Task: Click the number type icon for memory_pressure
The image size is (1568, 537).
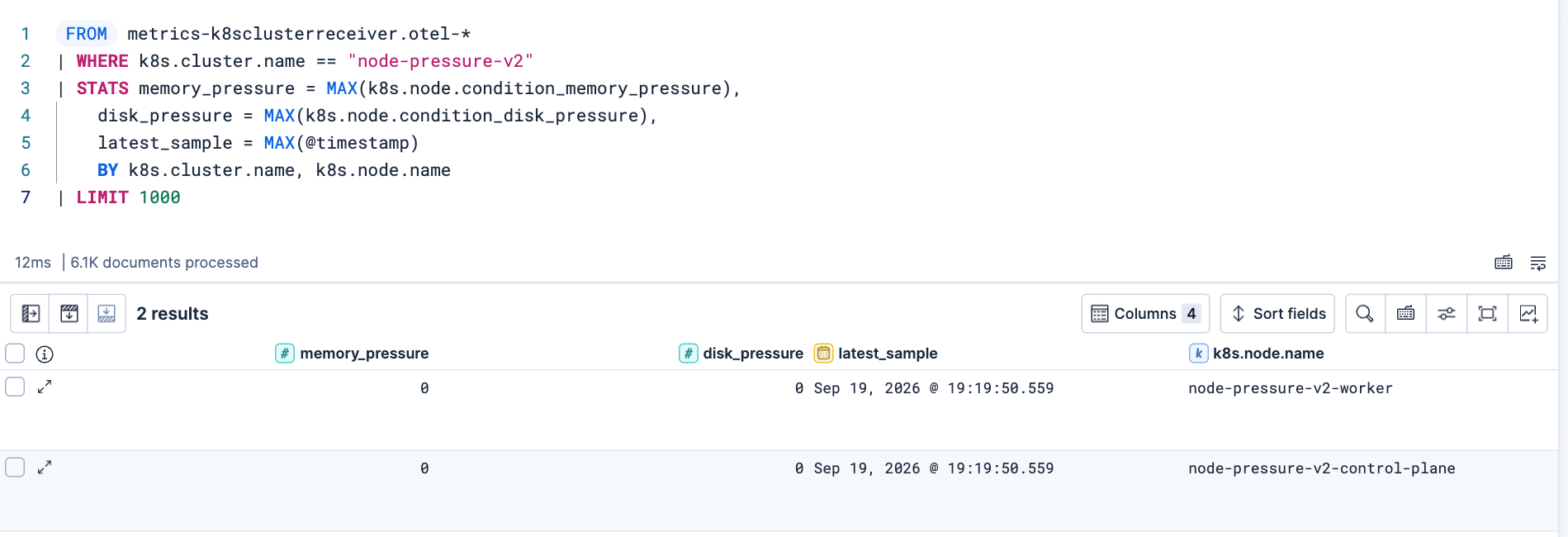Action: pos(285,354)
